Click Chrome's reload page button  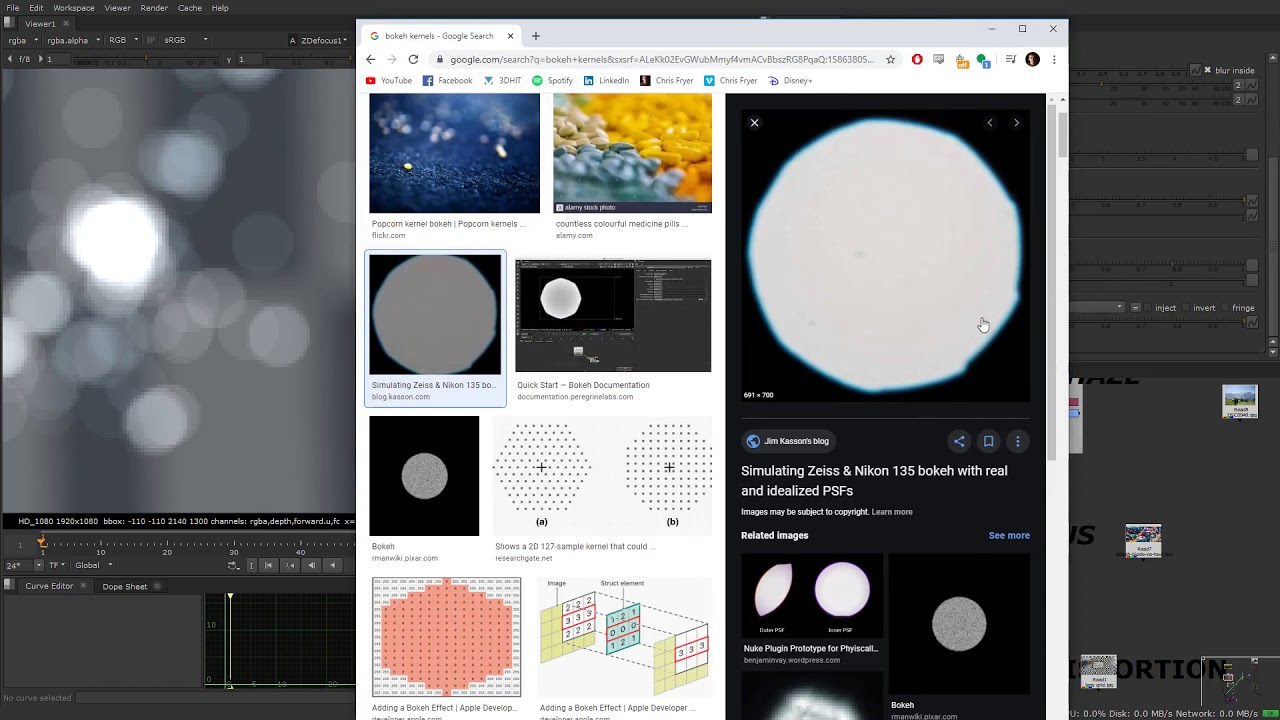[x=413, y=60]
